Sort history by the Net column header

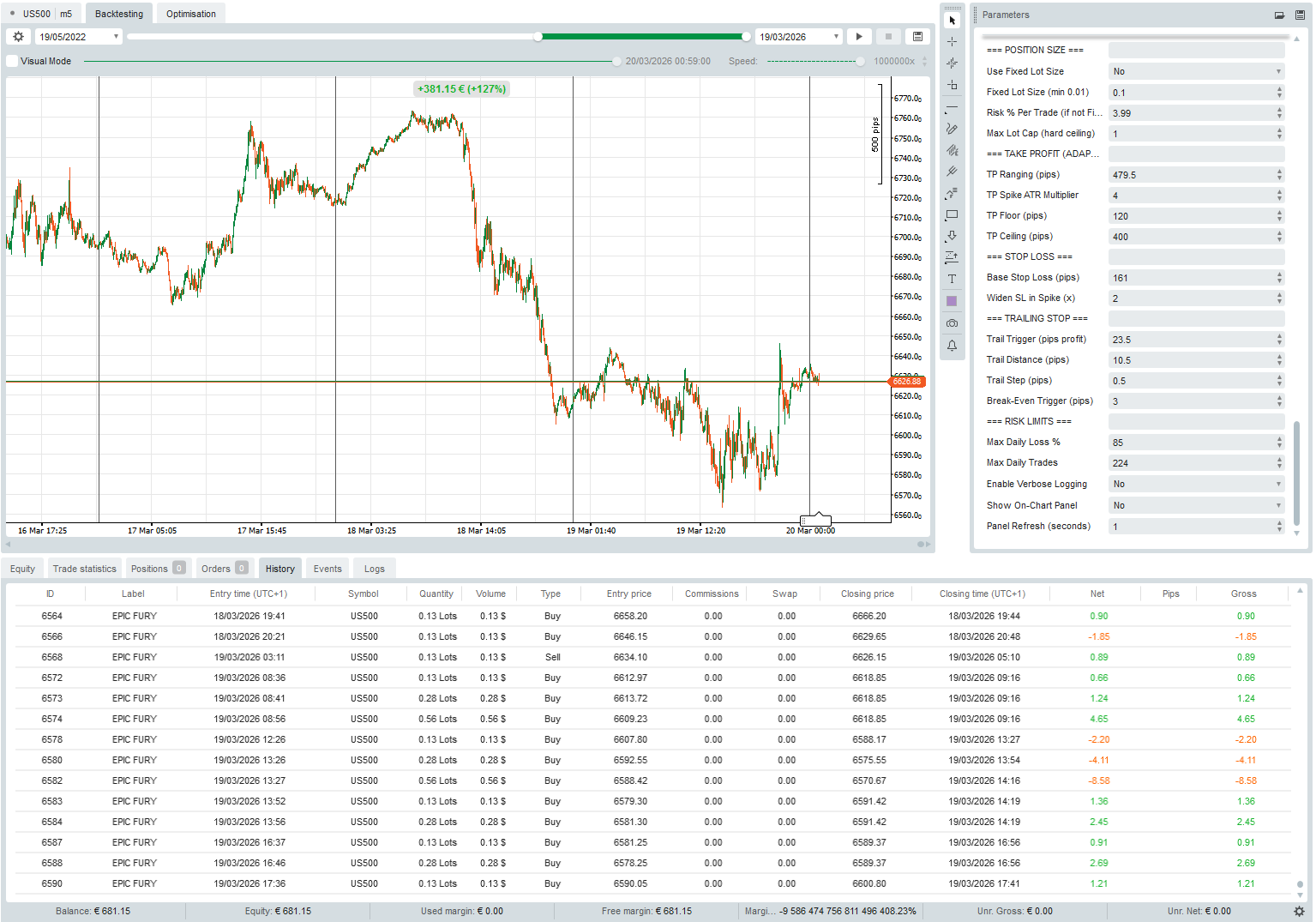(x=1097, y=594)
